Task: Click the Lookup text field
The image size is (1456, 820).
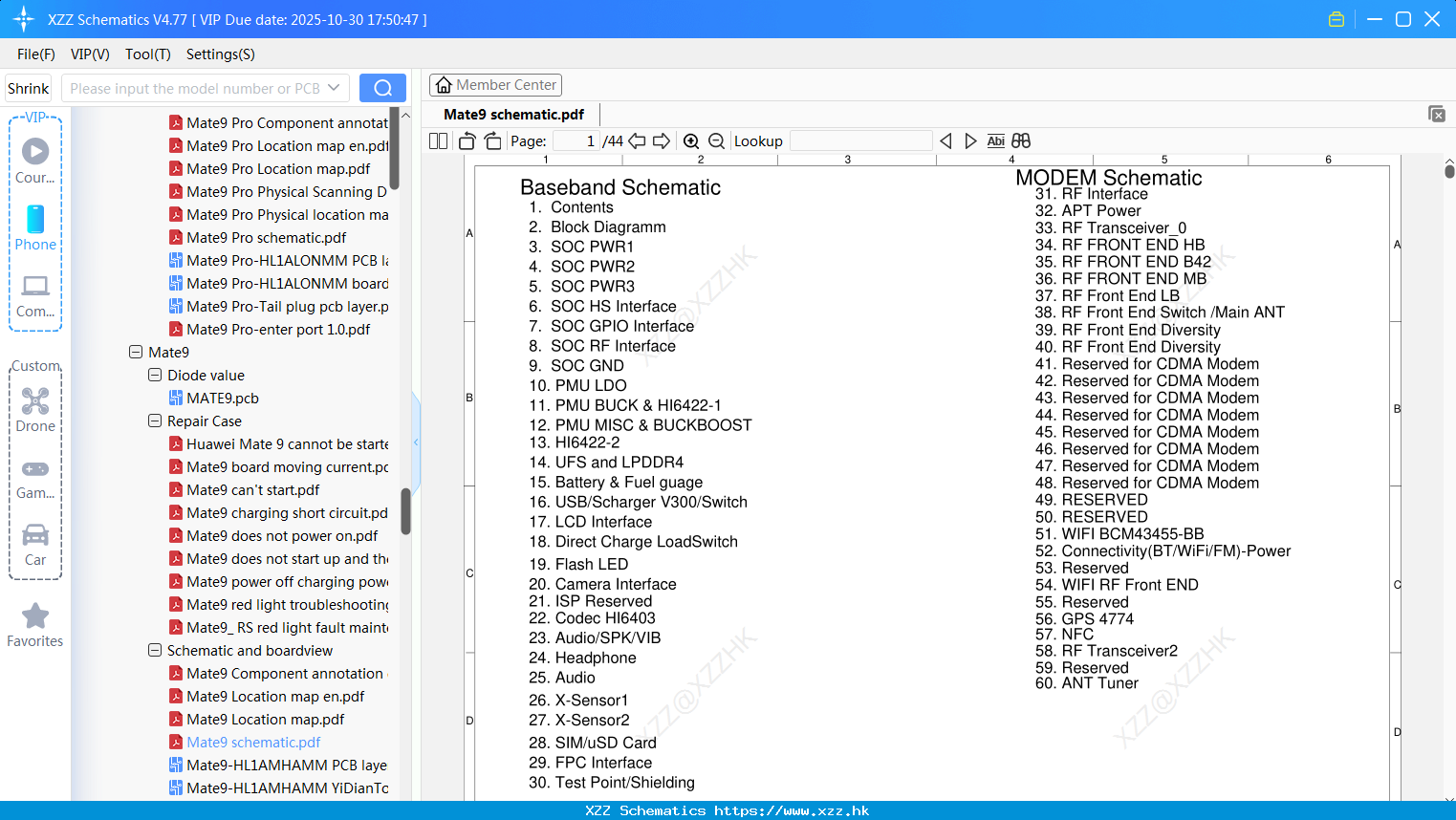Action: (x=860, y=141)
